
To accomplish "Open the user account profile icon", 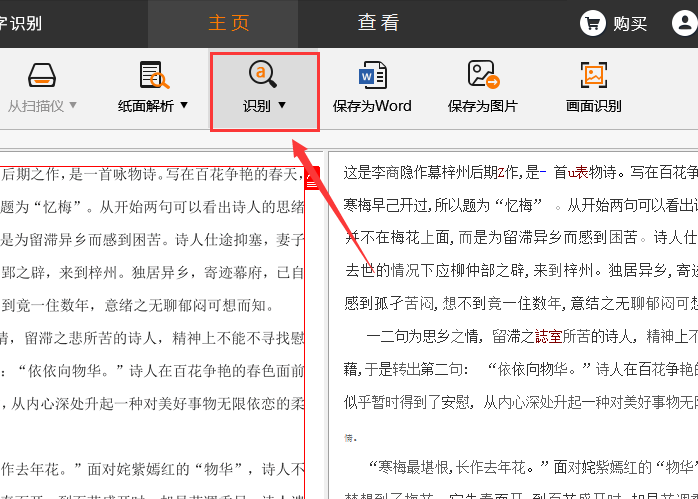I will coord(685,23).
